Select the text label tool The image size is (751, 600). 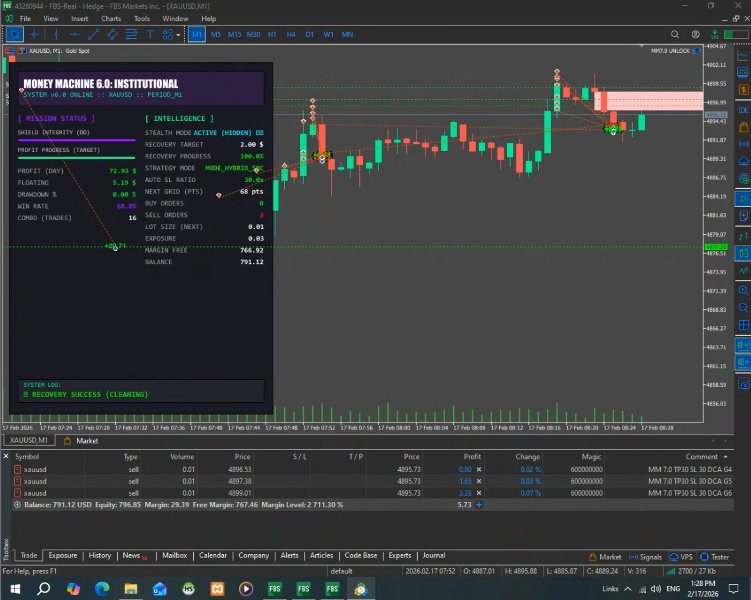coord(149,34)
